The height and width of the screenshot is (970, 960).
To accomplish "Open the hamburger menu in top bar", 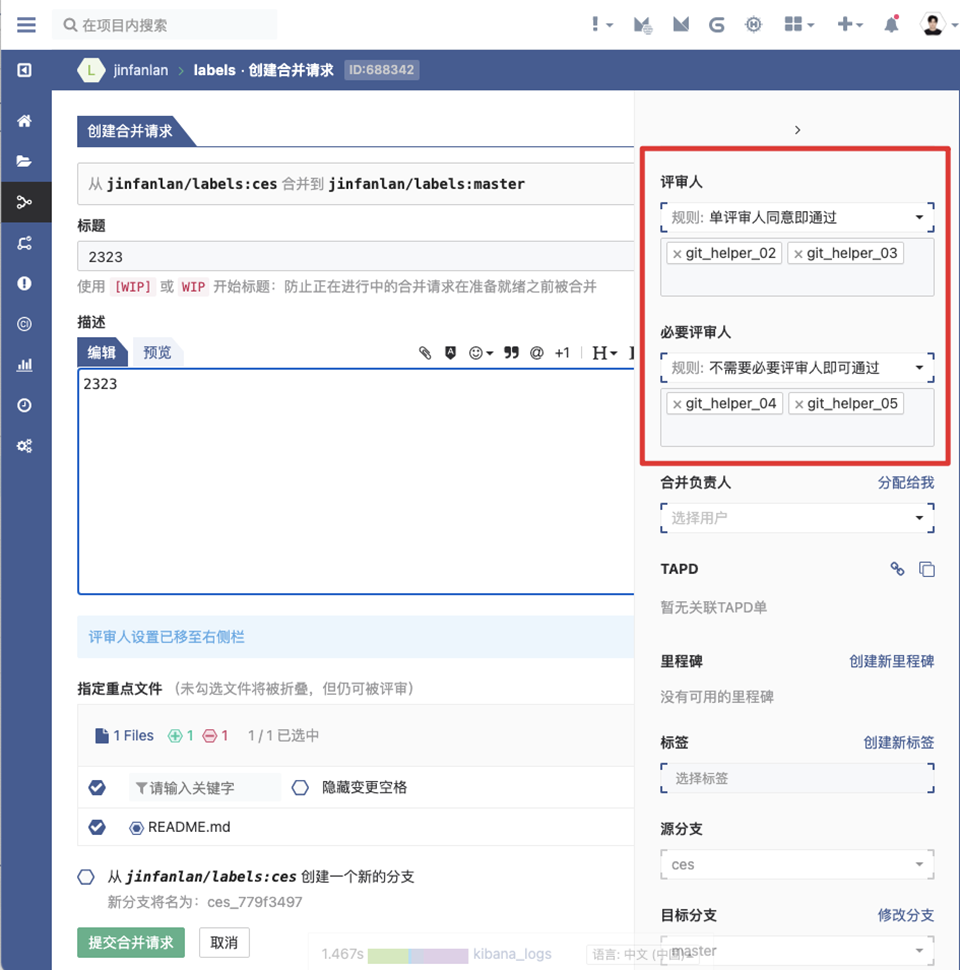I will tap(26, 25).
